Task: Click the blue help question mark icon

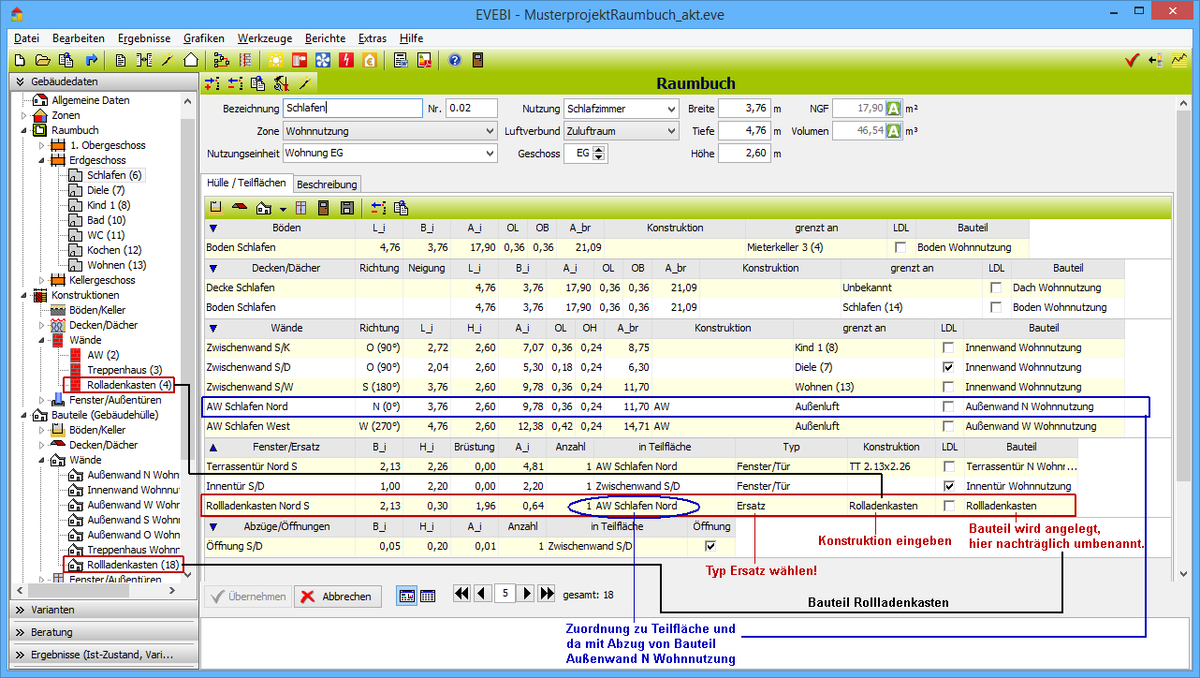Action: 455,60
